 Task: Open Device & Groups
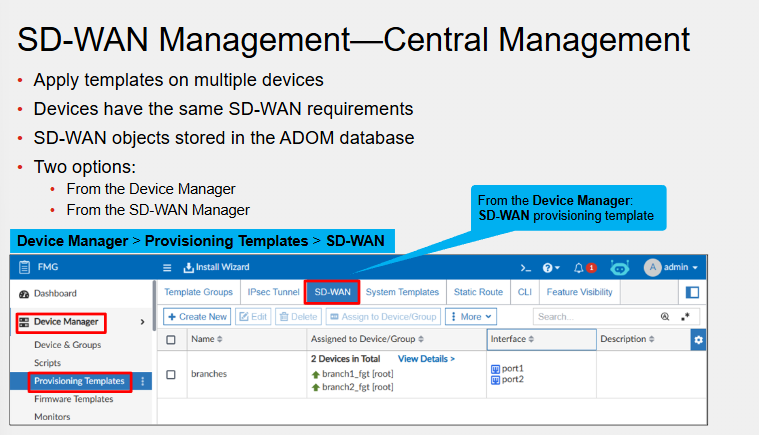click(68, 345)
